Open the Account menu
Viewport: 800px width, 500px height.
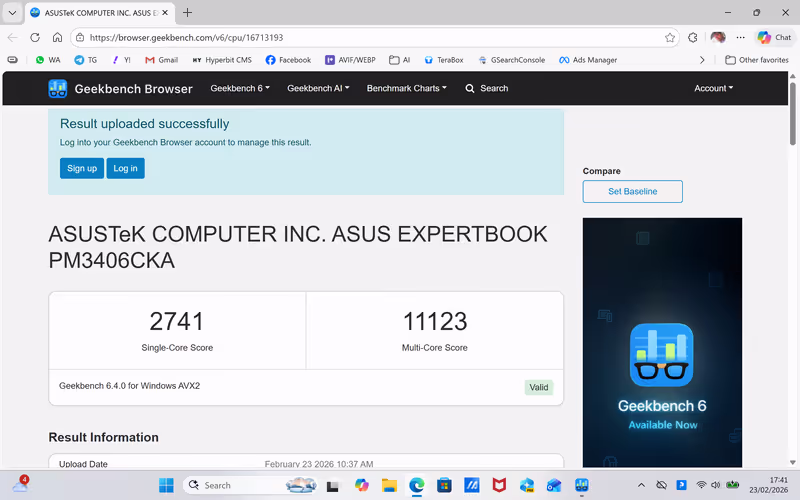point(713,88)
